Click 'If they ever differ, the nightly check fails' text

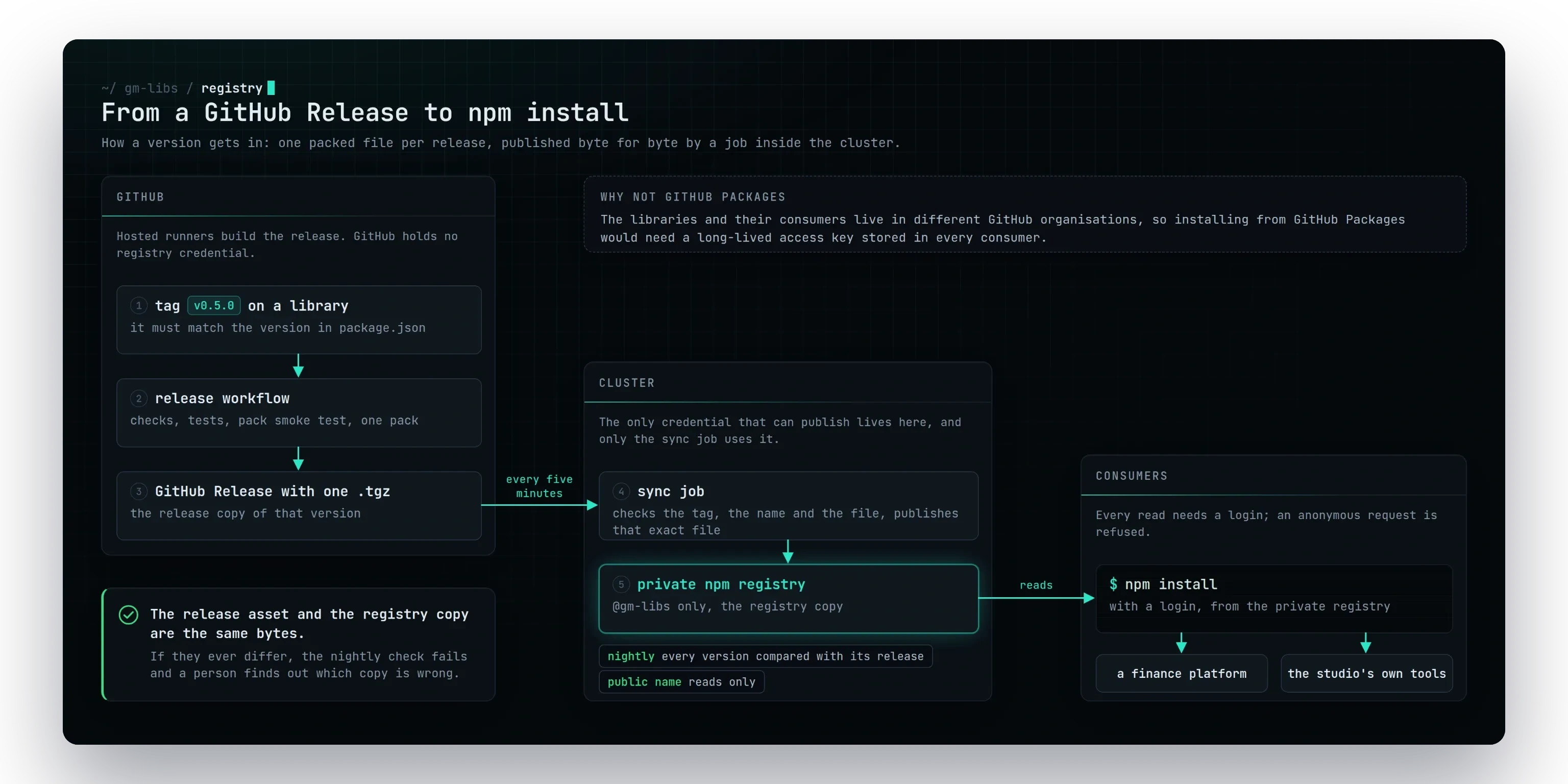(309, 665)
